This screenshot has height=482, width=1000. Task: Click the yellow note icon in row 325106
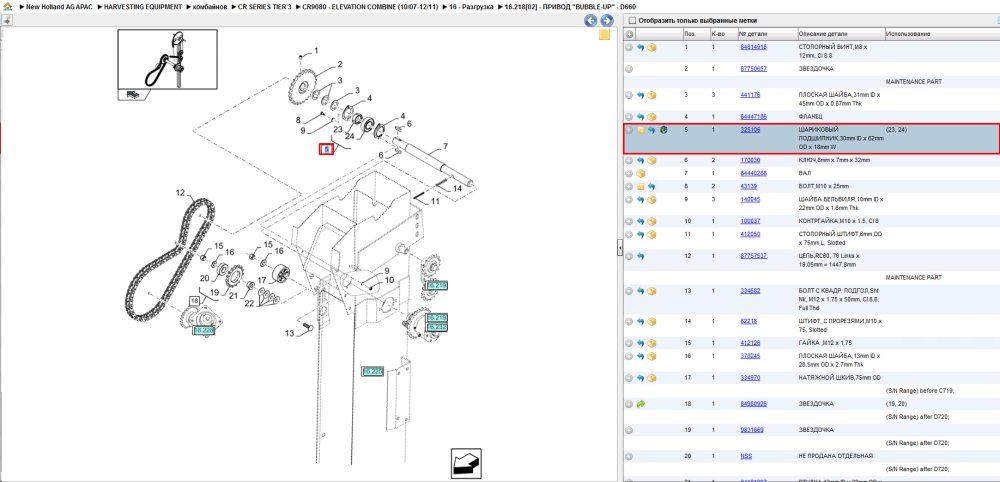point(640,130)
